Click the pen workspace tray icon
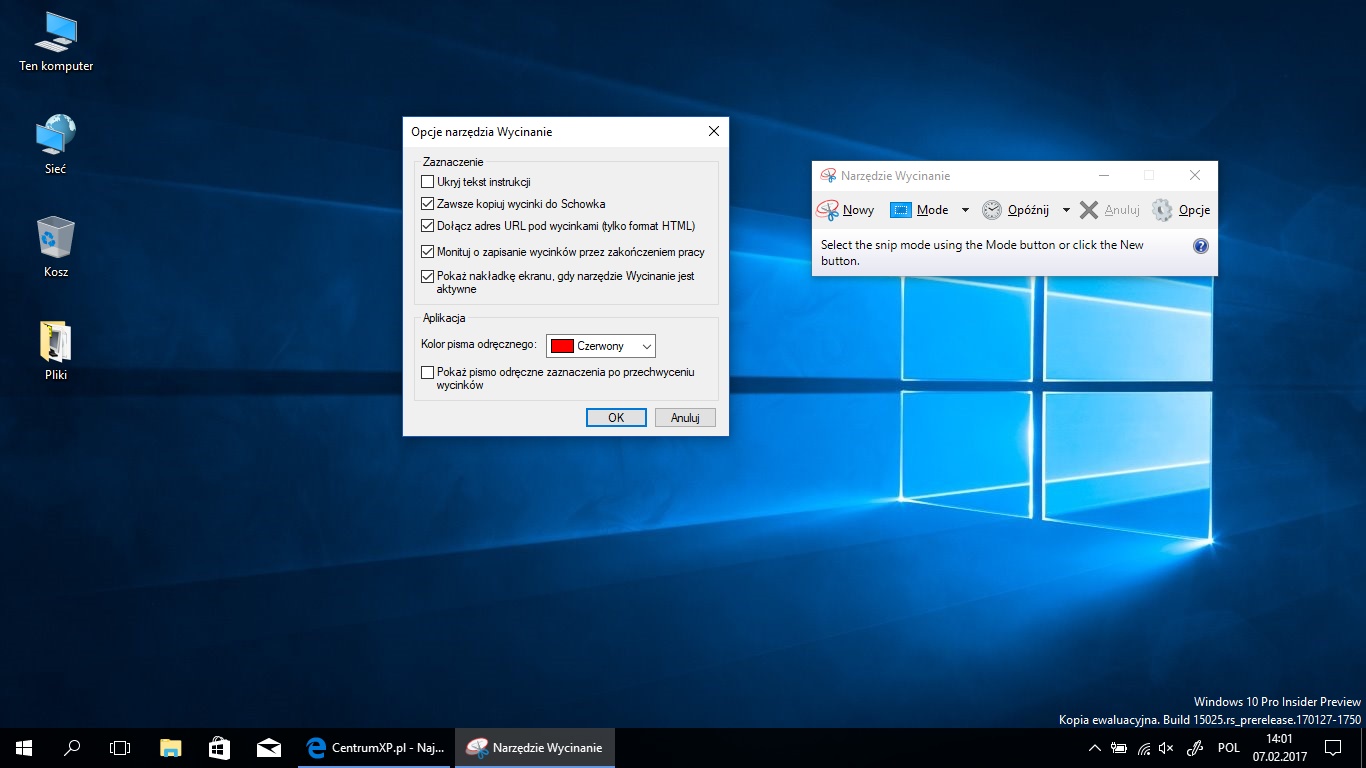The image size is (1366, 768). pyautogui.click(x=1194, y=747)
